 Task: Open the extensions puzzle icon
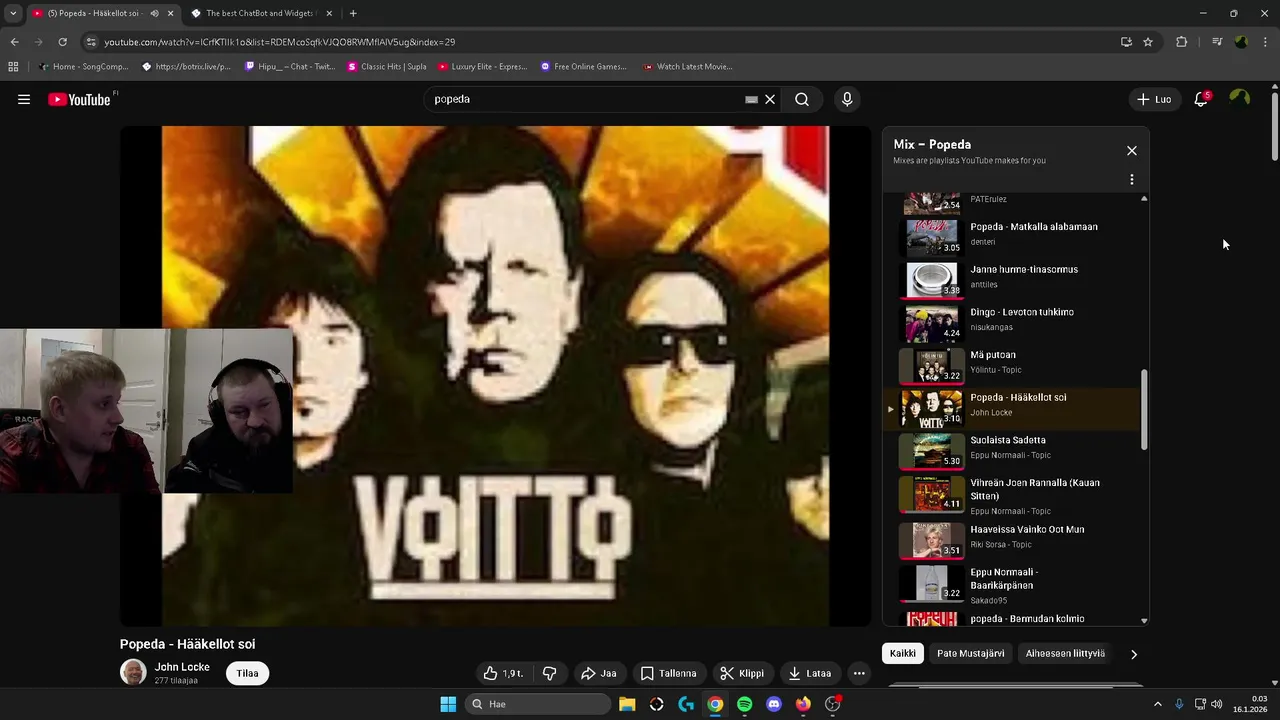(x=1181, y=42)
